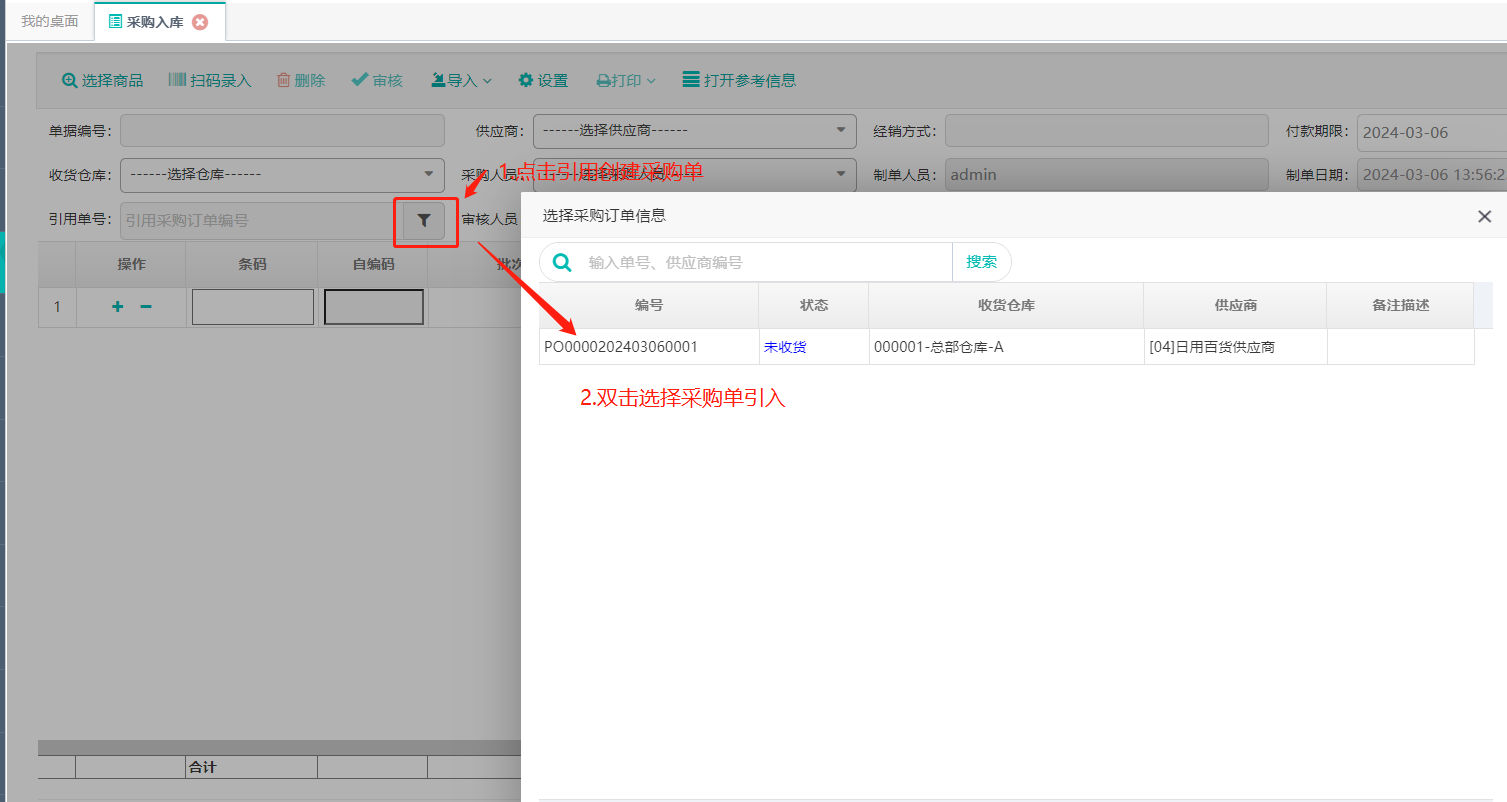Close the 选择采购订单信息 dialog
The height and width of the screenshot is (802, 1507).
[1484, 216]
